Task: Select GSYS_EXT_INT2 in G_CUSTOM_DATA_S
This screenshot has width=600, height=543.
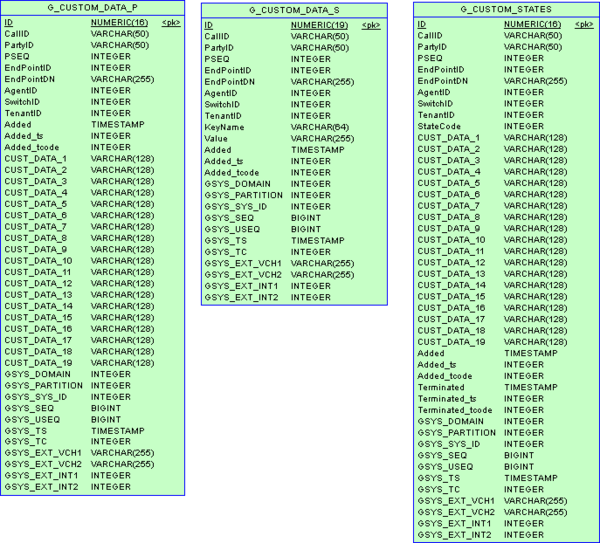Action: pyautogui.click(x=241, y=298)
